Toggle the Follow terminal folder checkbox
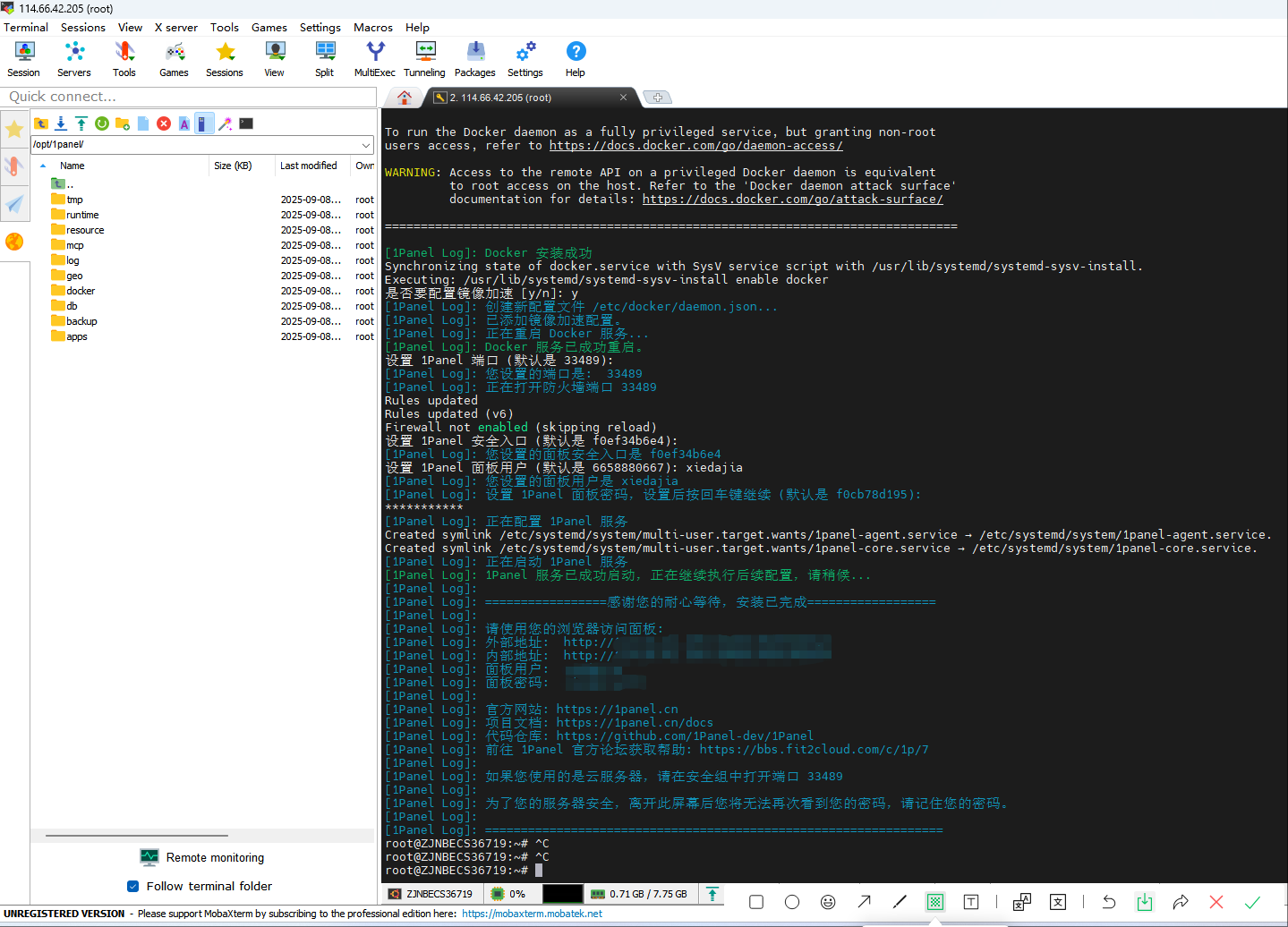1288x927 pixels. (x=133, y=886)
